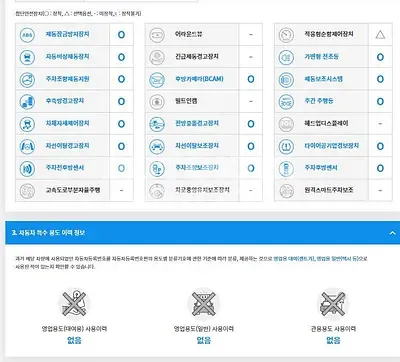Click the 주간 주행등 label
The image size is (400, 362).
(x=319, y=101)
